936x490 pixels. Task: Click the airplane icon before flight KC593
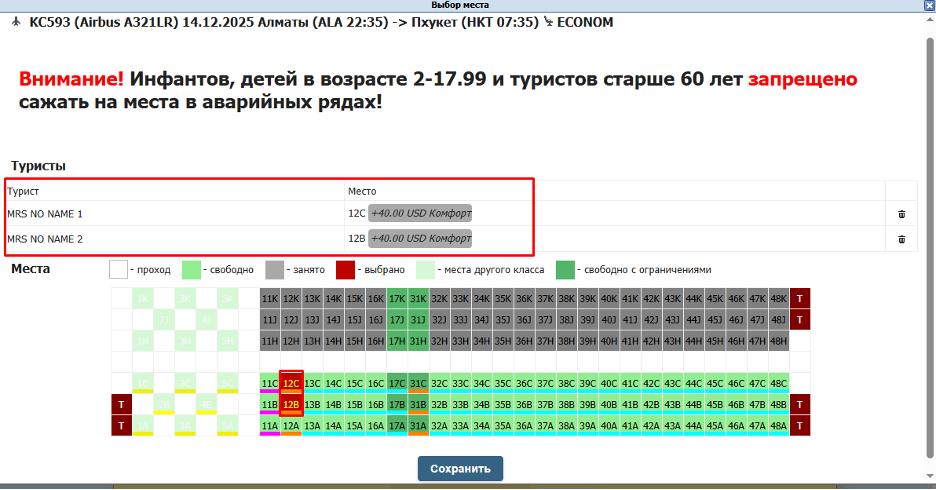click(15, 22)
